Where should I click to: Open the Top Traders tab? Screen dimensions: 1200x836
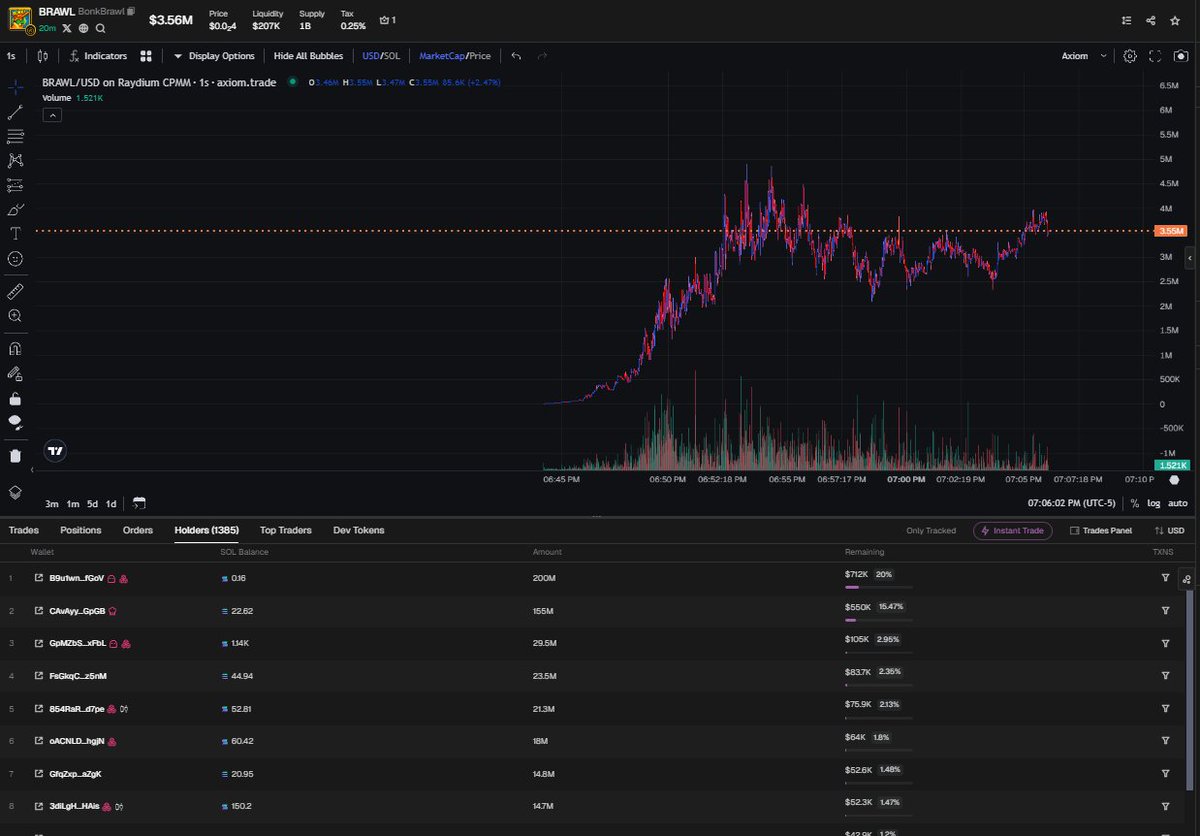[286, 530]
